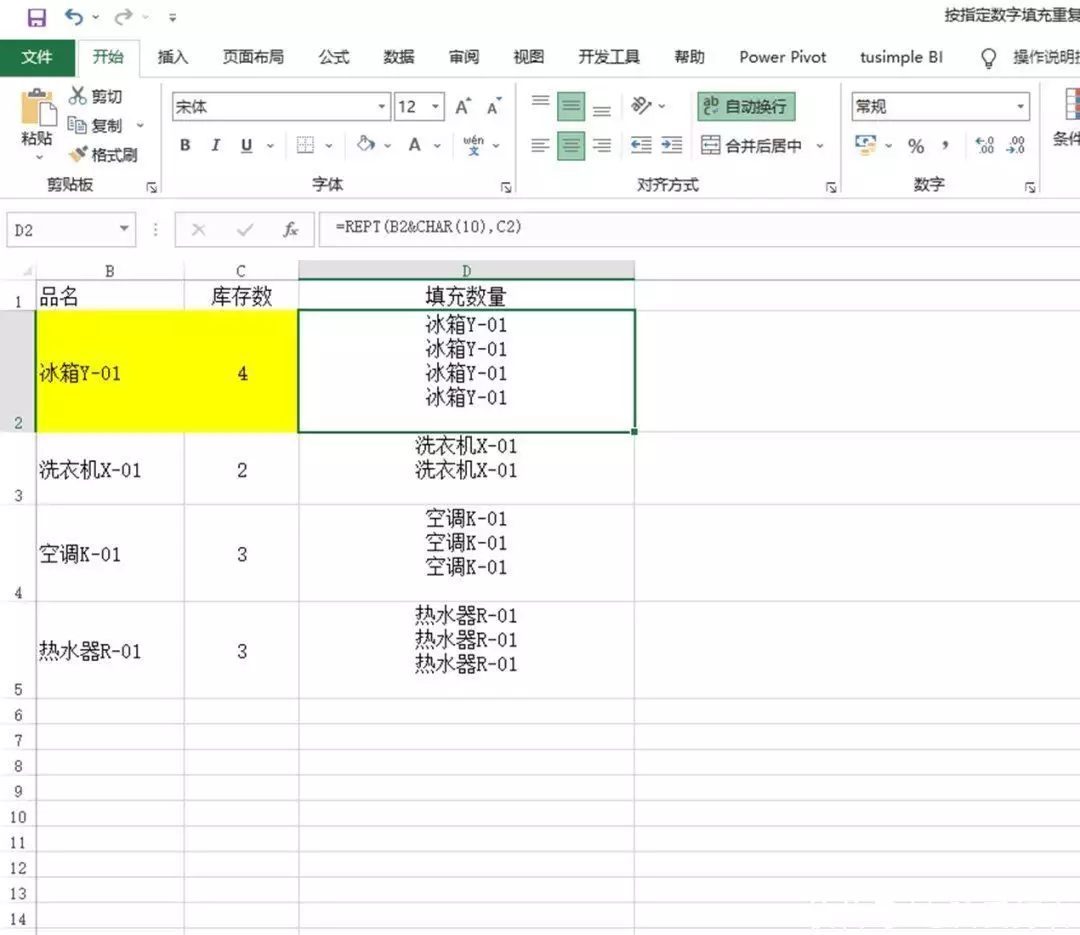Click the 粘贴 paste button

(x=37, y=120)
